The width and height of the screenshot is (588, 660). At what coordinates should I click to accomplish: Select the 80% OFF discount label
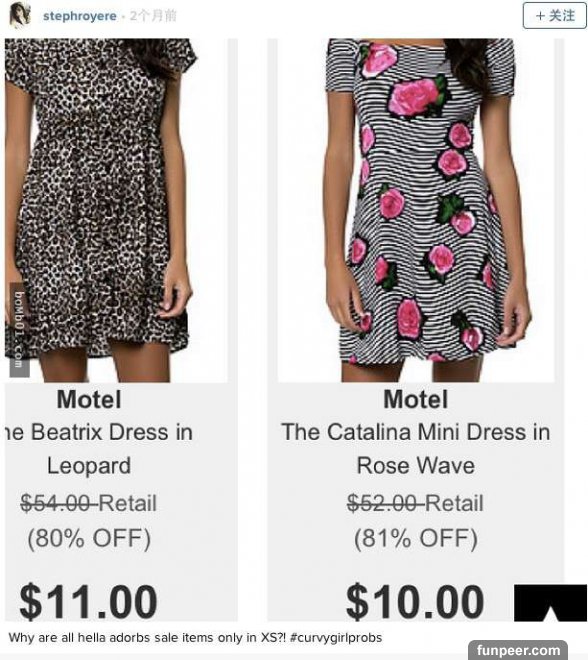(89, 538)
